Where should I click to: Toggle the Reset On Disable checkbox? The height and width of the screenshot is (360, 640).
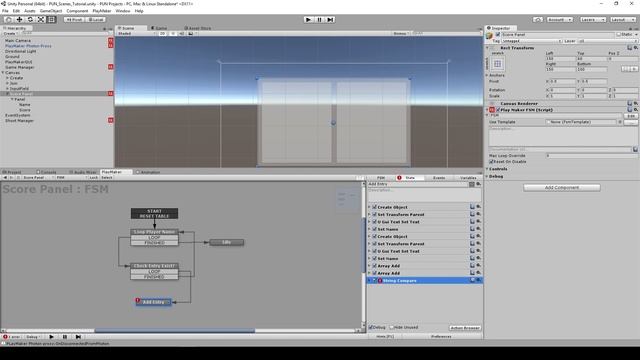tap(491, 162)
